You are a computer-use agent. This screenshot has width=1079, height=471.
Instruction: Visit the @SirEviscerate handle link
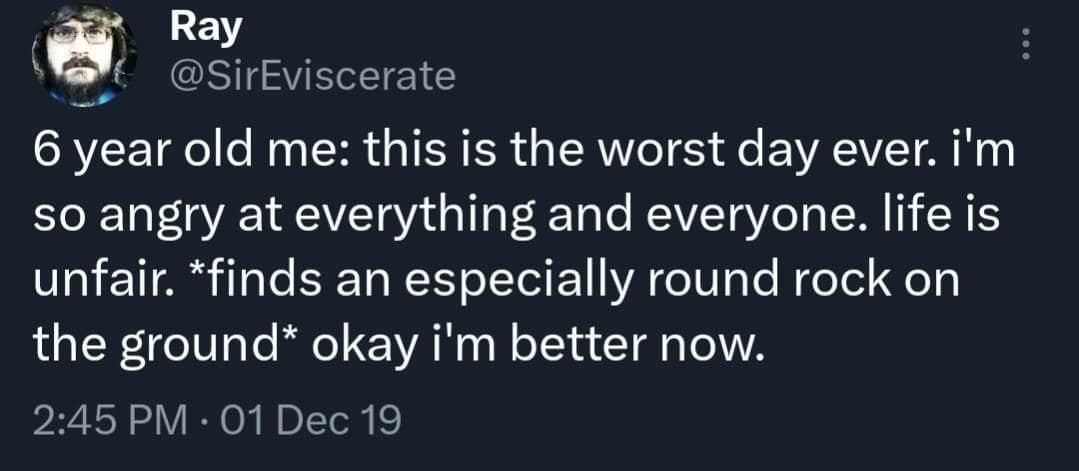click(313, 75)
